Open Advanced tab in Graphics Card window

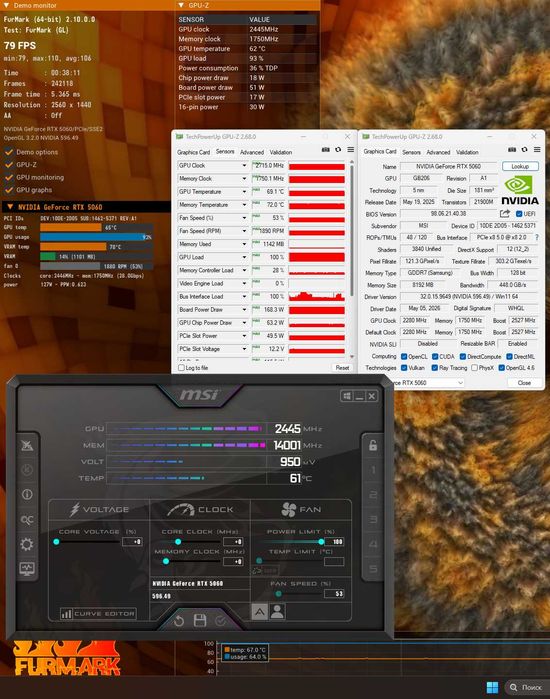(x=438, y=152)
